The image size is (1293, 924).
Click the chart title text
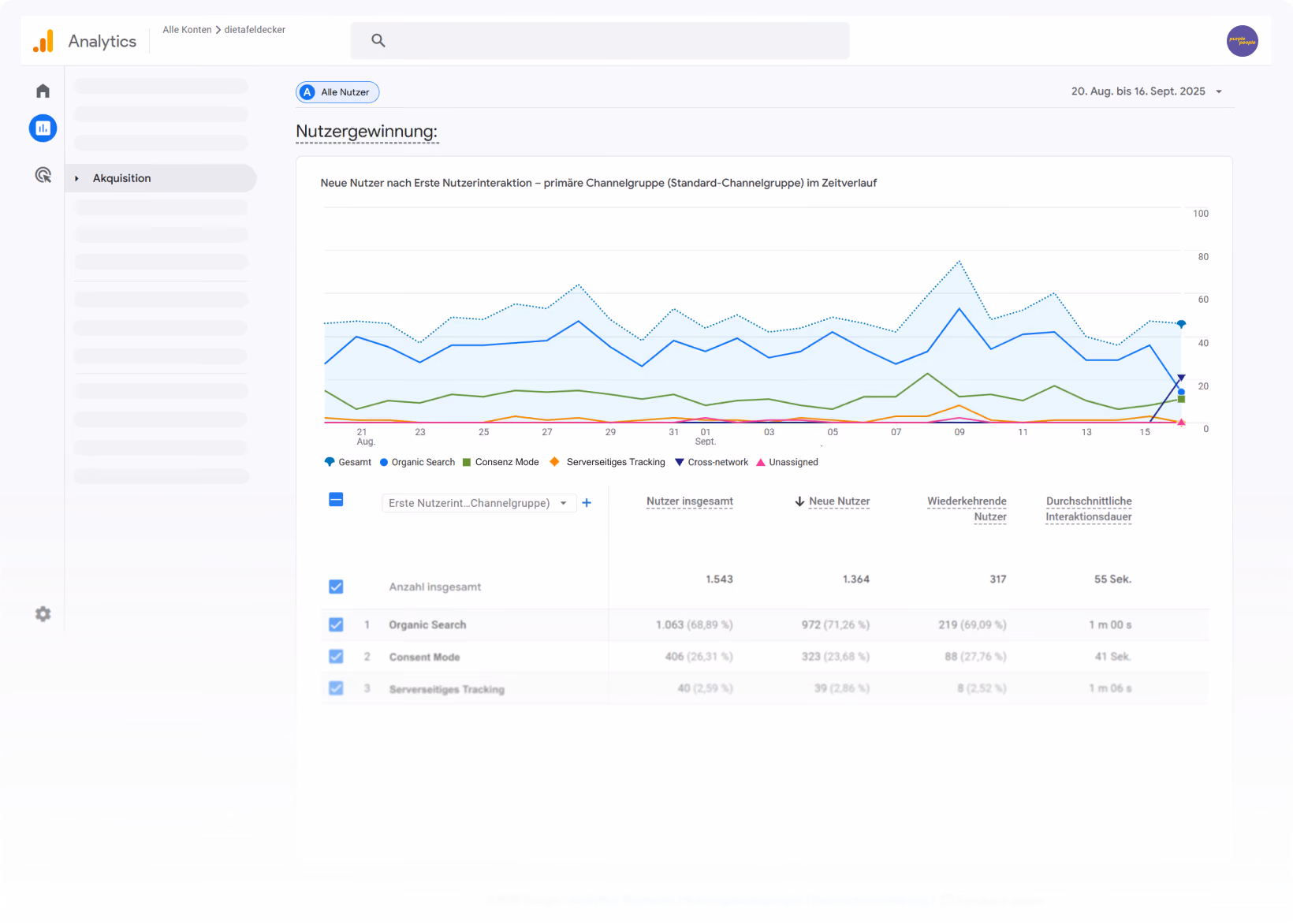[x=598, y=183]
